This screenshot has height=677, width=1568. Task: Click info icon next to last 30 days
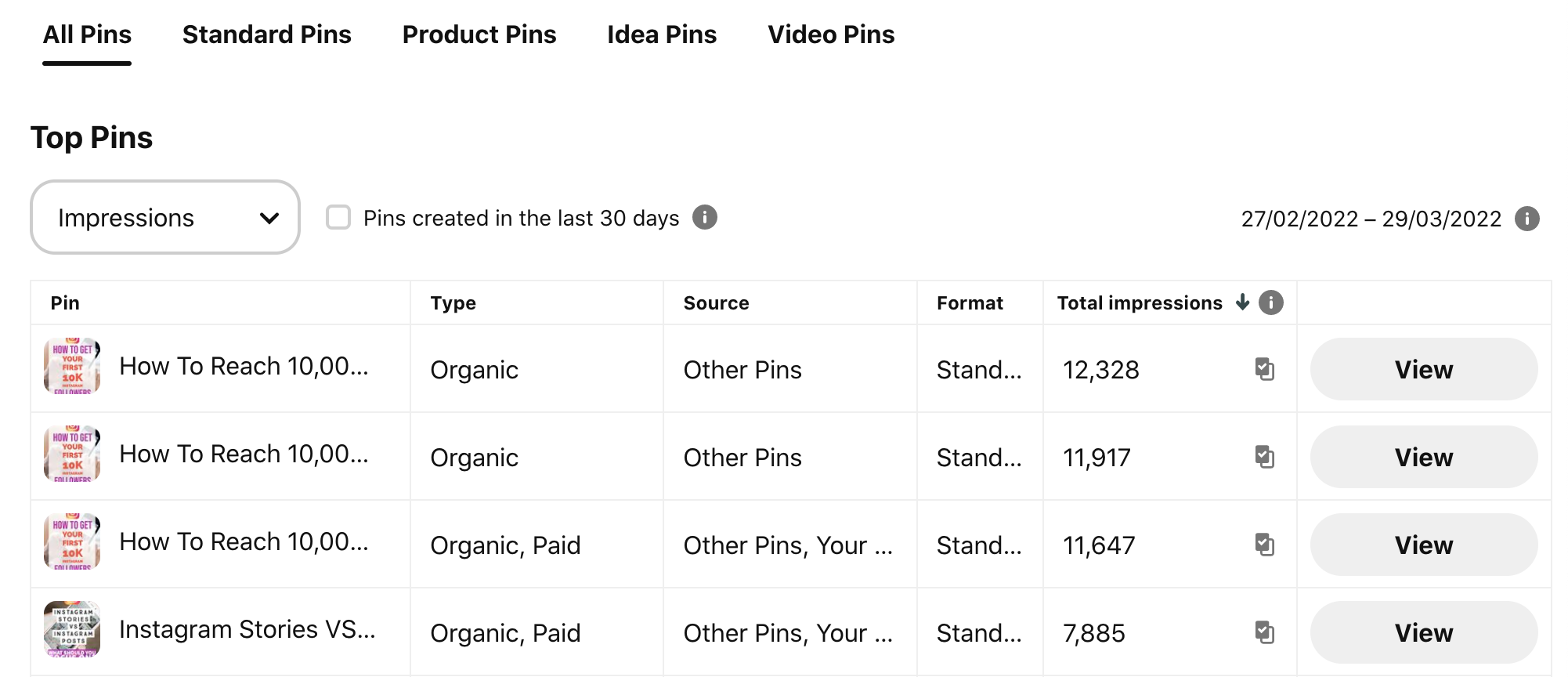pyautogui.click(x=705, y=217)
